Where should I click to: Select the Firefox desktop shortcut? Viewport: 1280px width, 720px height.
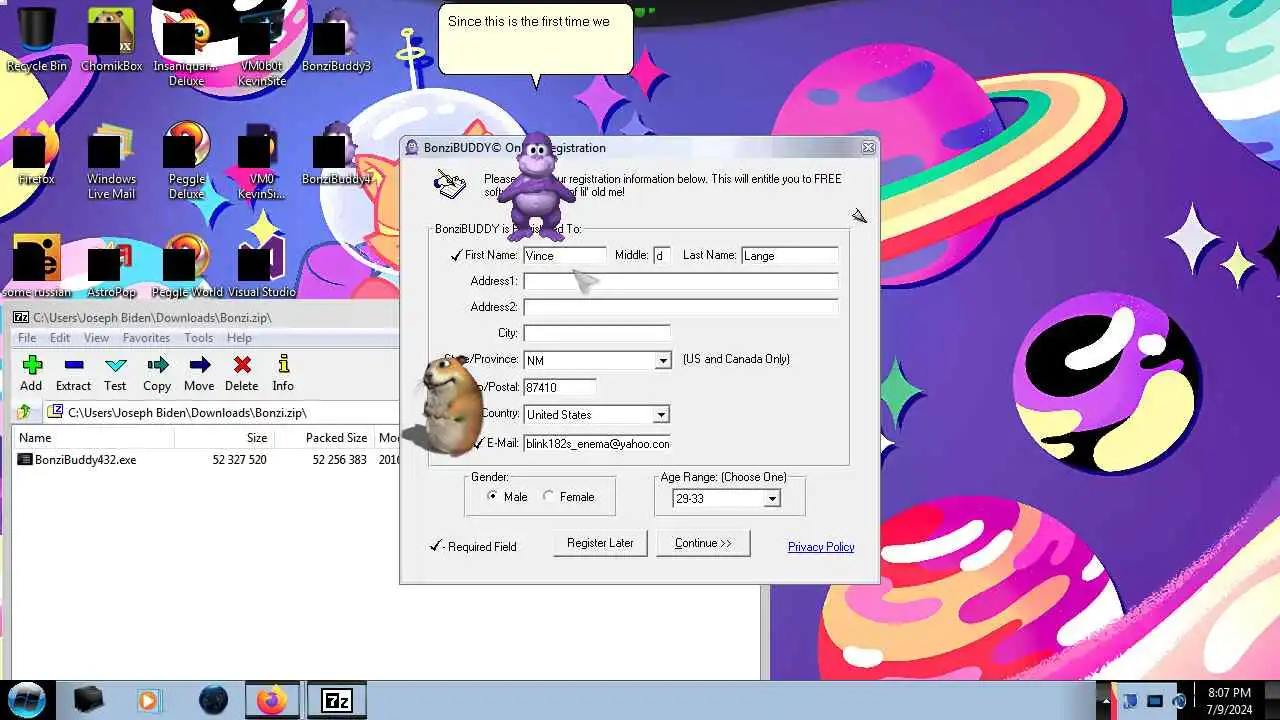point(36,153)
